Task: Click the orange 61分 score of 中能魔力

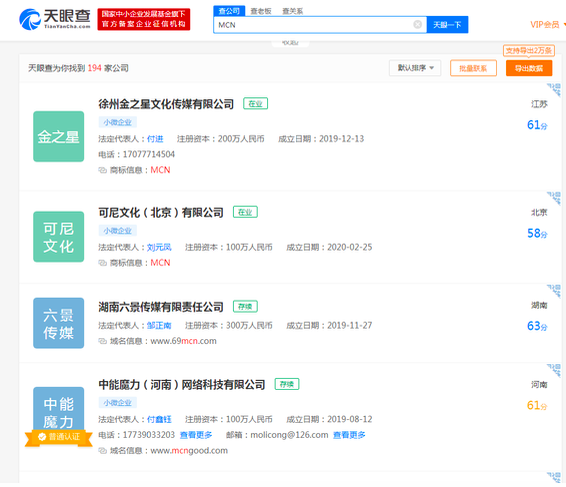Action: [x=537, y=405]
